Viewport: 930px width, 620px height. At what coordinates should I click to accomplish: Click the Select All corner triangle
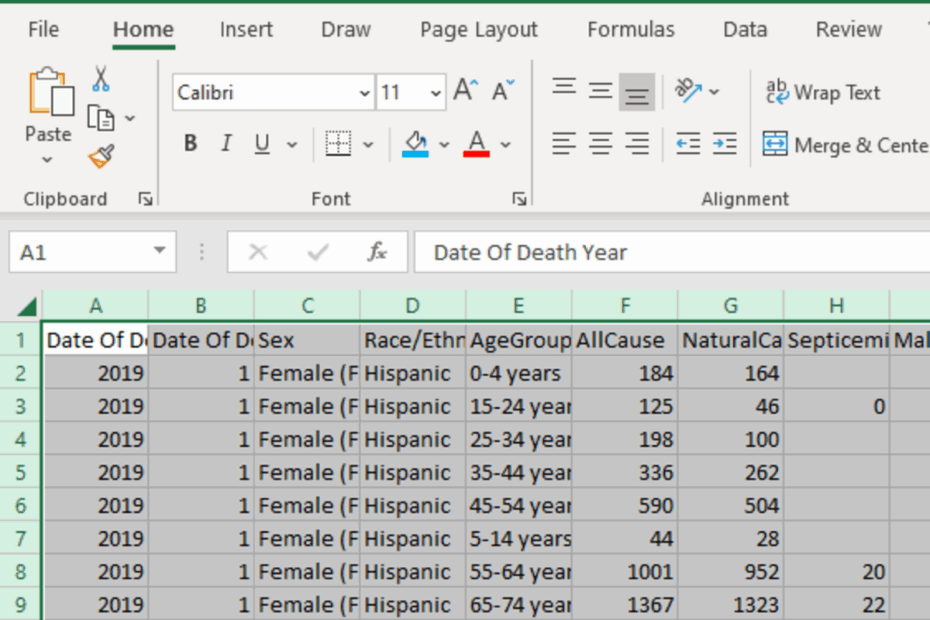[27, 307]
